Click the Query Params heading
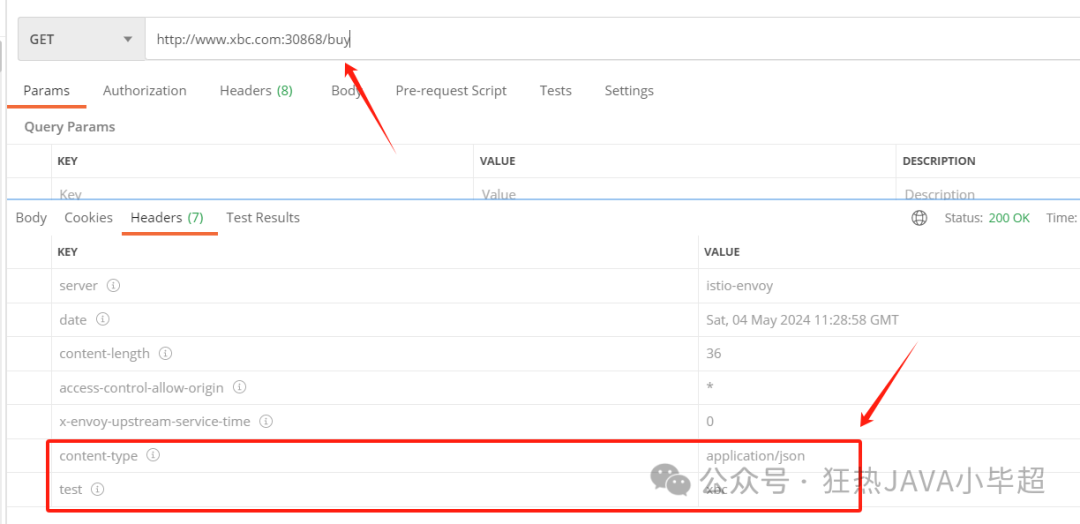Image resolution: width=1080 pixels, height=524 pixels. point(70,127)
